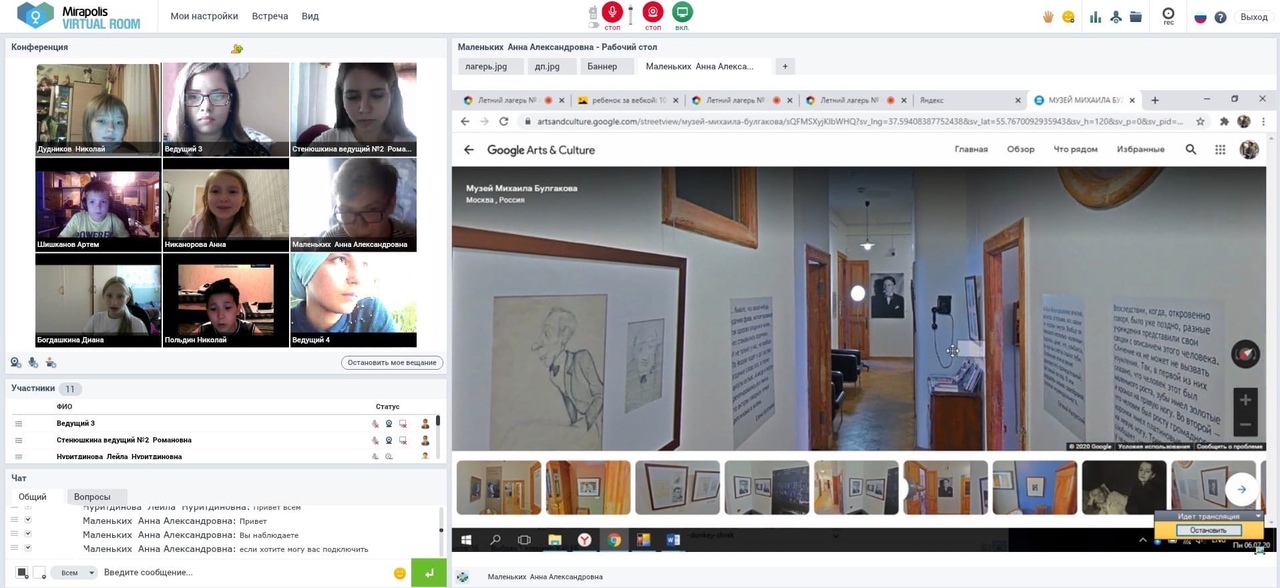Open row menu handle for Стенюшкина ведущий №2

(18, 440)
